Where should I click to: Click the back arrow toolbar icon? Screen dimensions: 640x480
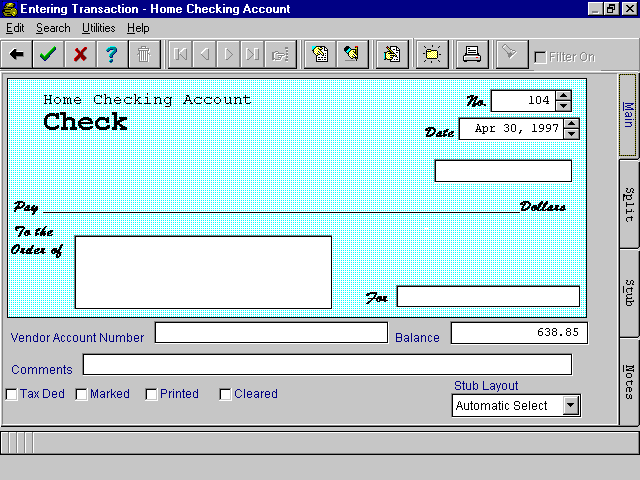(x=17, y=54)
